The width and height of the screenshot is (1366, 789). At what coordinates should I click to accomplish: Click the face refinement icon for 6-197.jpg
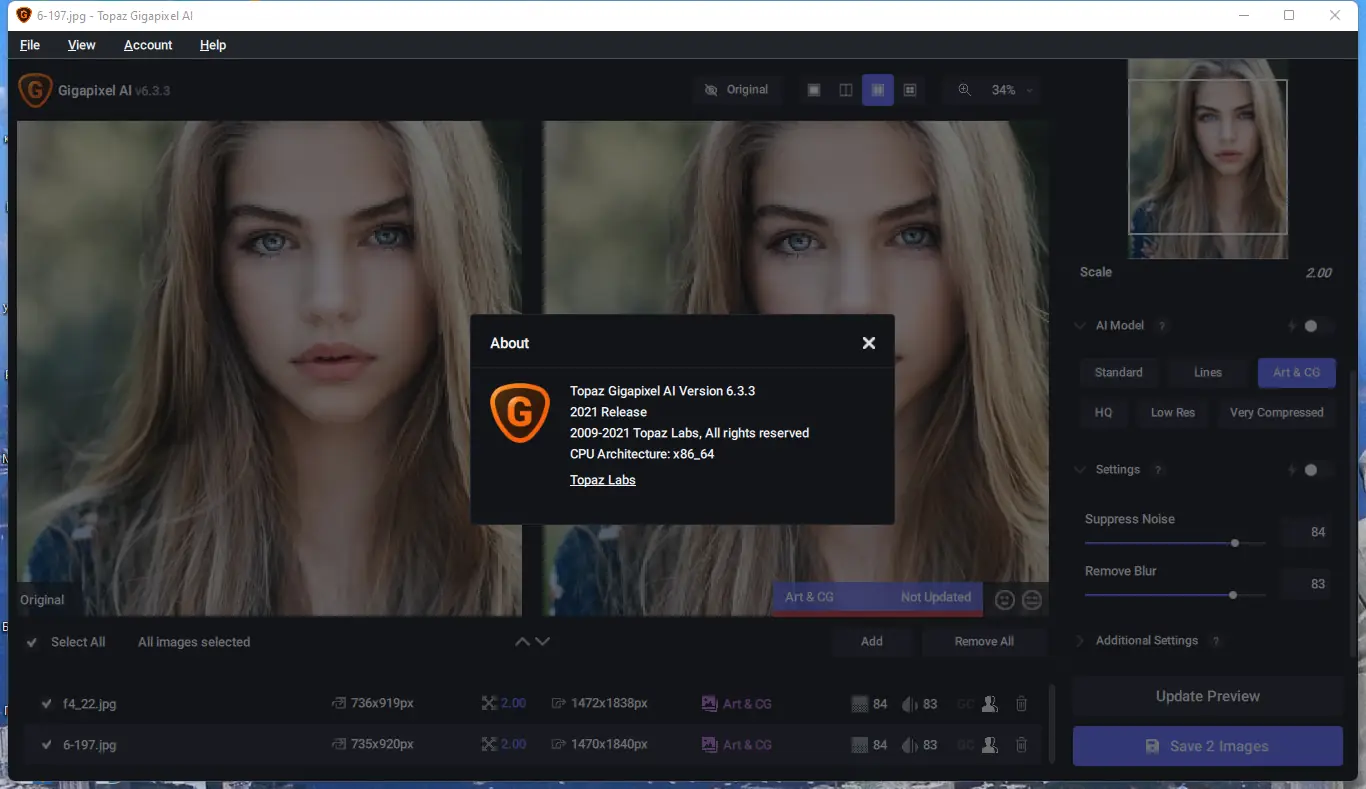pos(990,745)
